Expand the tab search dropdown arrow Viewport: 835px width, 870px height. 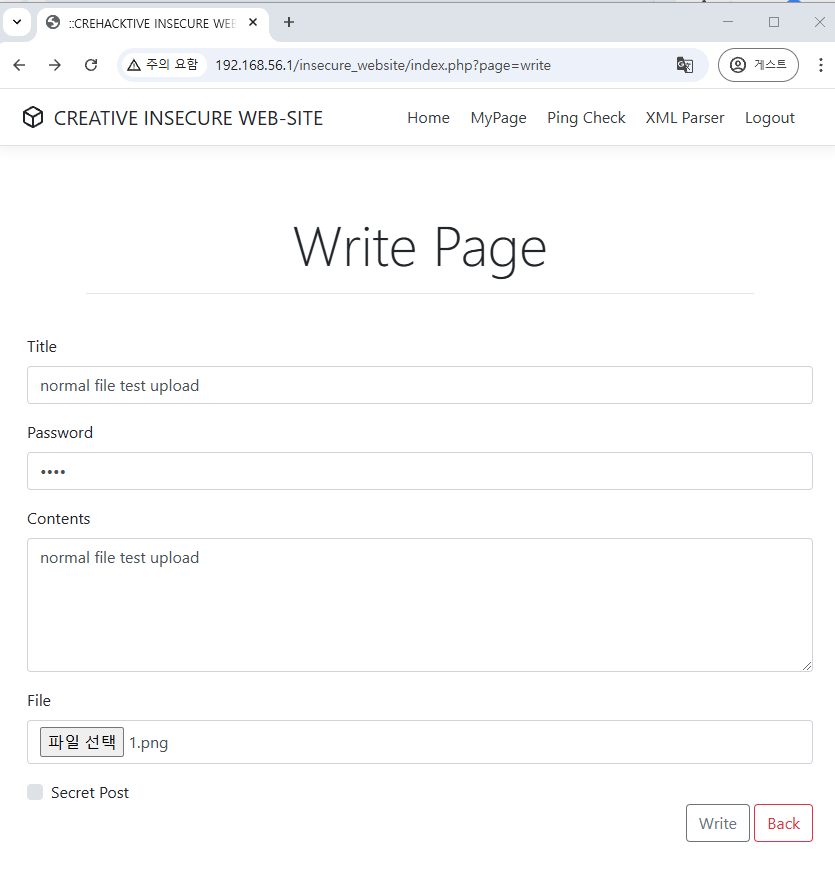tap(17, 22)
